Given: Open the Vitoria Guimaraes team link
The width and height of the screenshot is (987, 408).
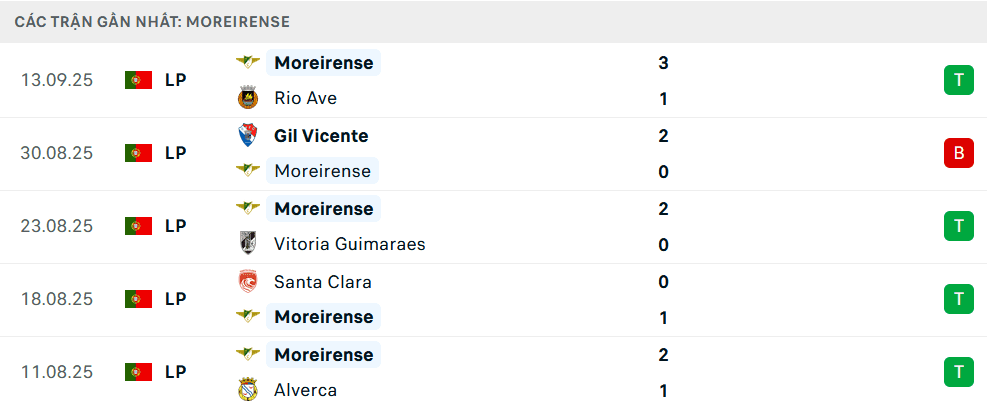Looking at the screenshot, I should click(x=349, y=244).
